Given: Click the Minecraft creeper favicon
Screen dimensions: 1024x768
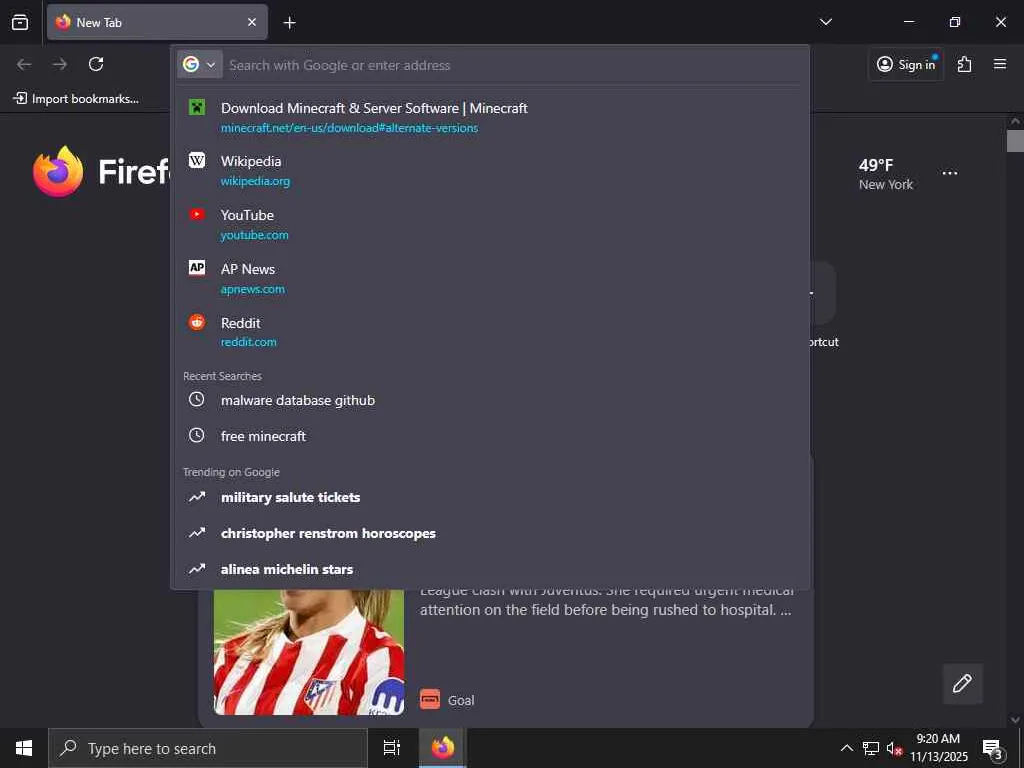Looking at the screenshot, I should coord(197,107).
